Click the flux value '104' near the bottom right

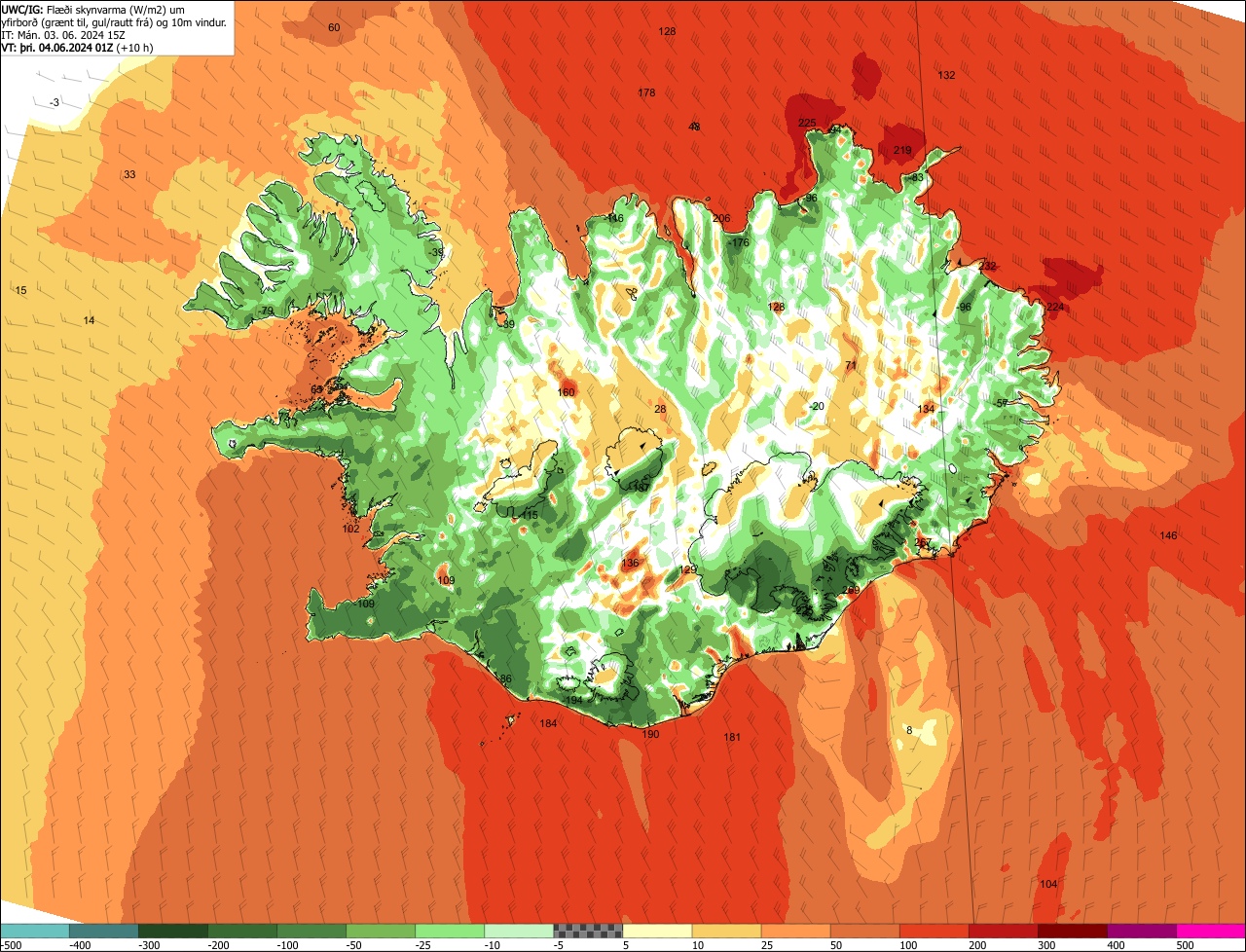pyautogui.click(x=1048, y=884)
